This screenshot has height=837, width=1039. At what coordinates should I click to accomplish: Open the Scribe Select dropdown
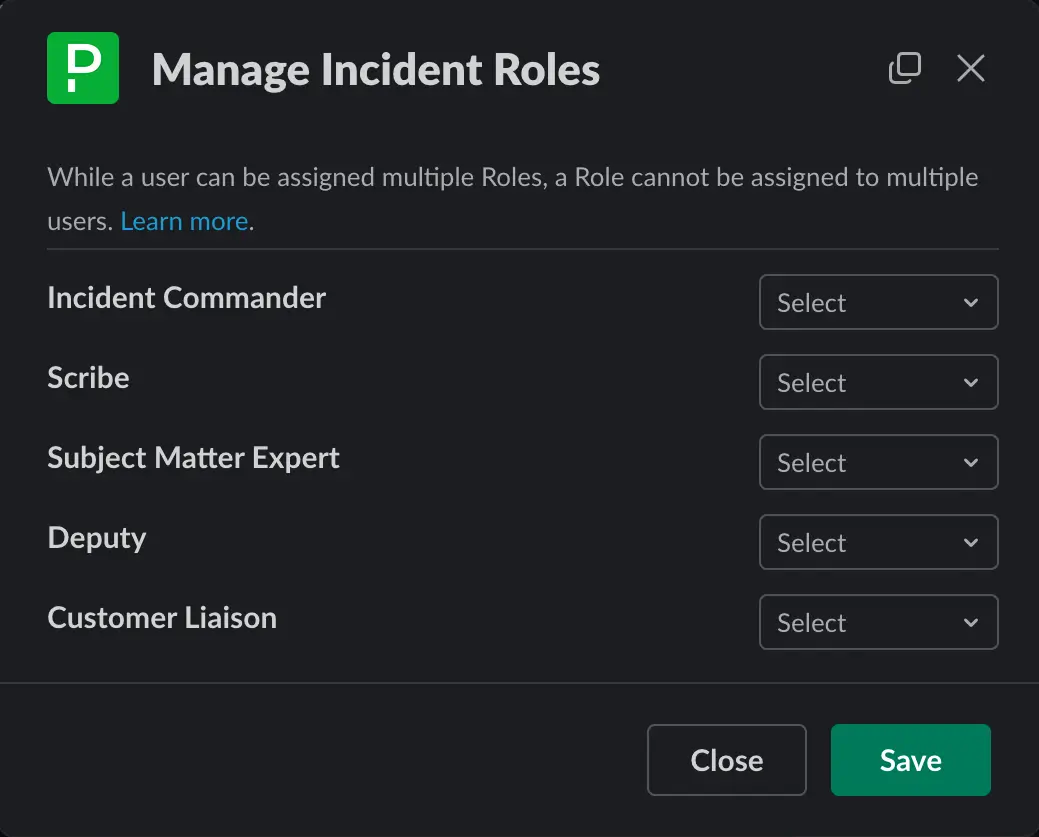click(878, 382)
